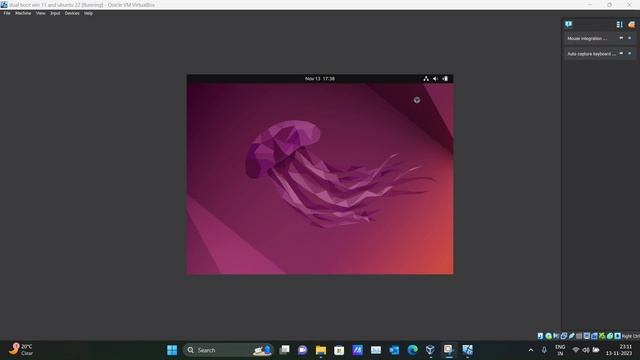Open the VirtualBox cube icon on taskbar
Screen dimensions: 640x360
430,350
